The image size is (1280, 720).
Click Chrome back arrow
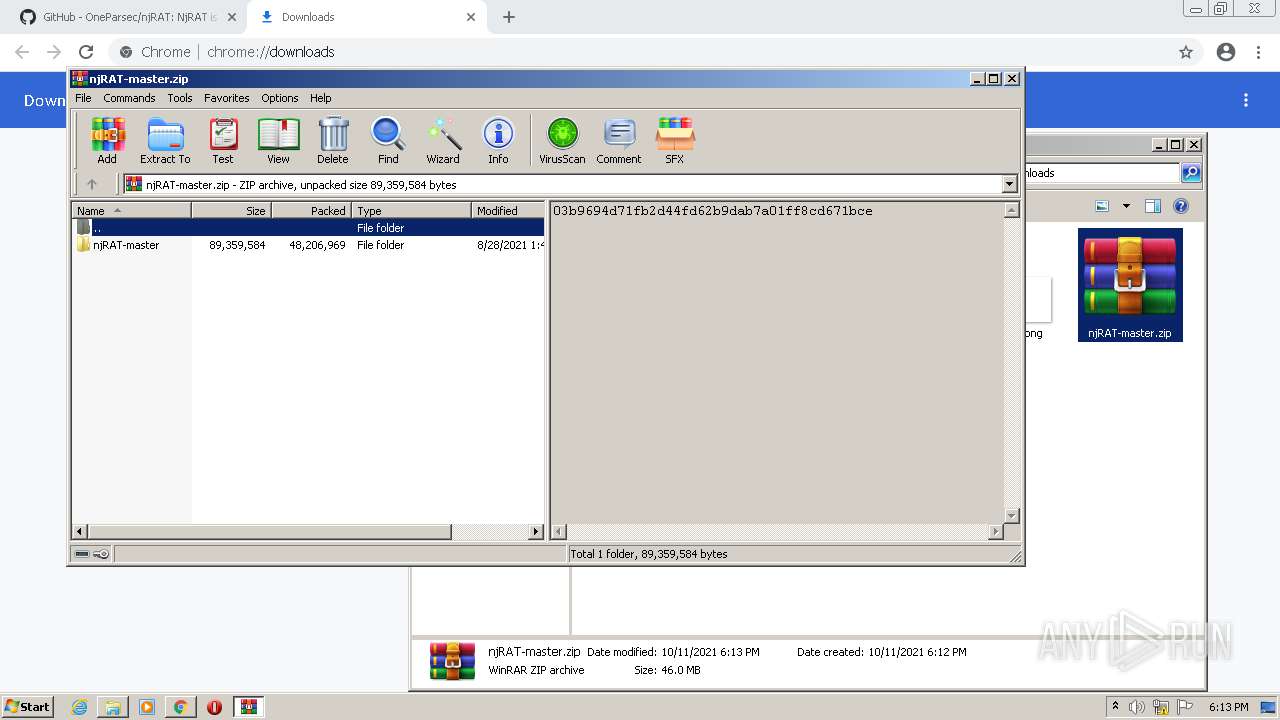22,52
